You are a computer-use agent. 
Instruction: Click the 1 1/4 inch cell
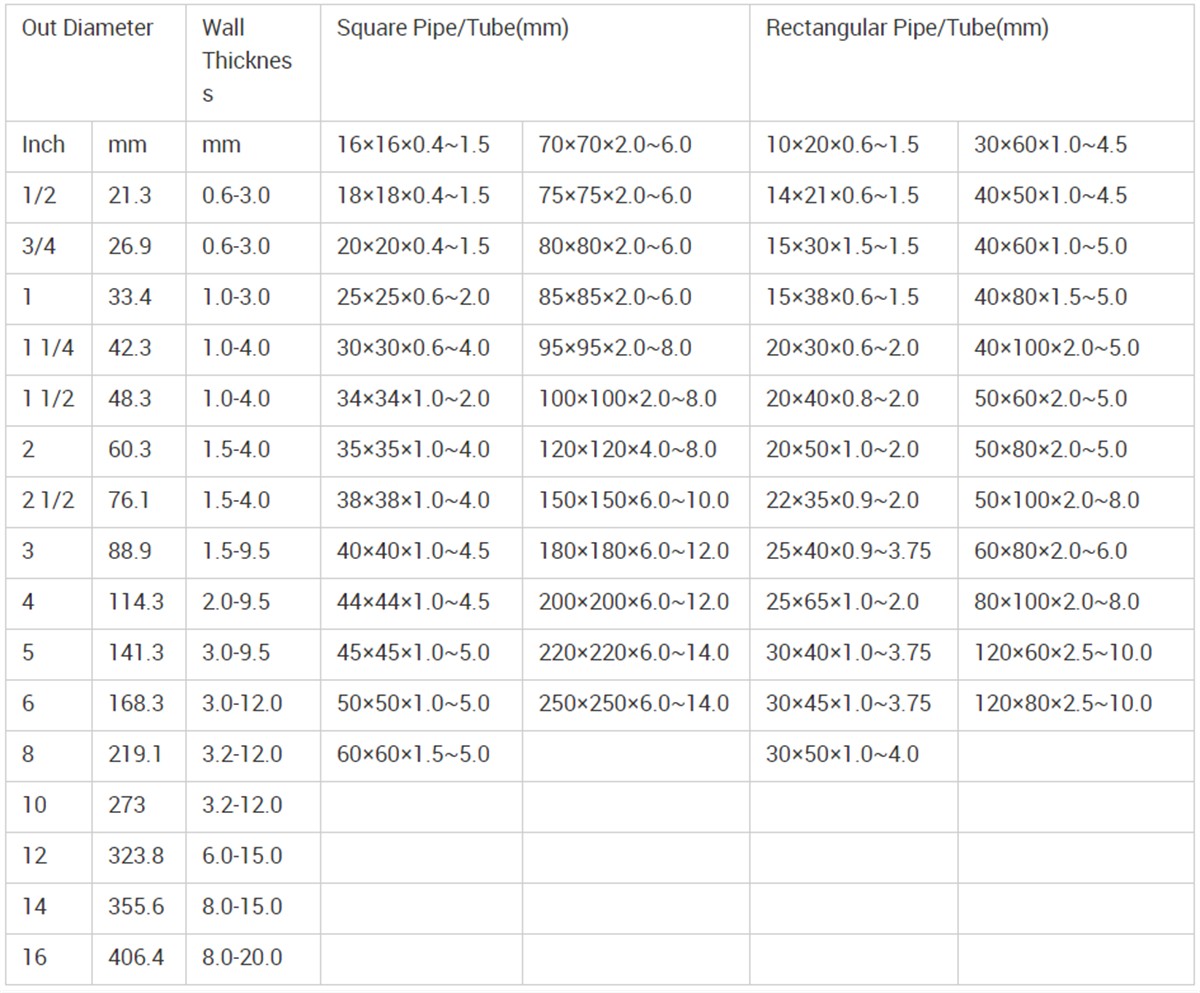48,348
